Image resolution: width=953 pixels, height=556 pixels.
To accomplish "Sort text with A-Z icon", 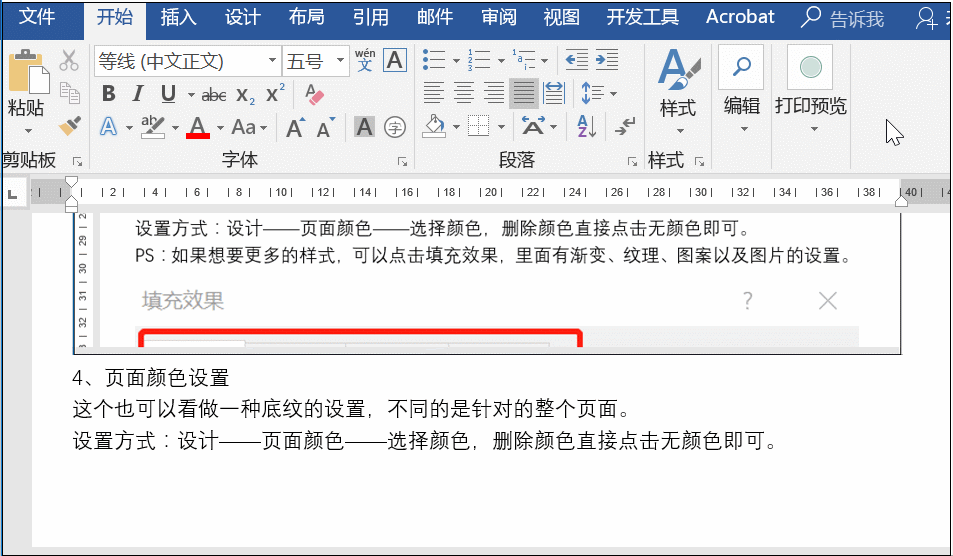I will pos(587,127).
